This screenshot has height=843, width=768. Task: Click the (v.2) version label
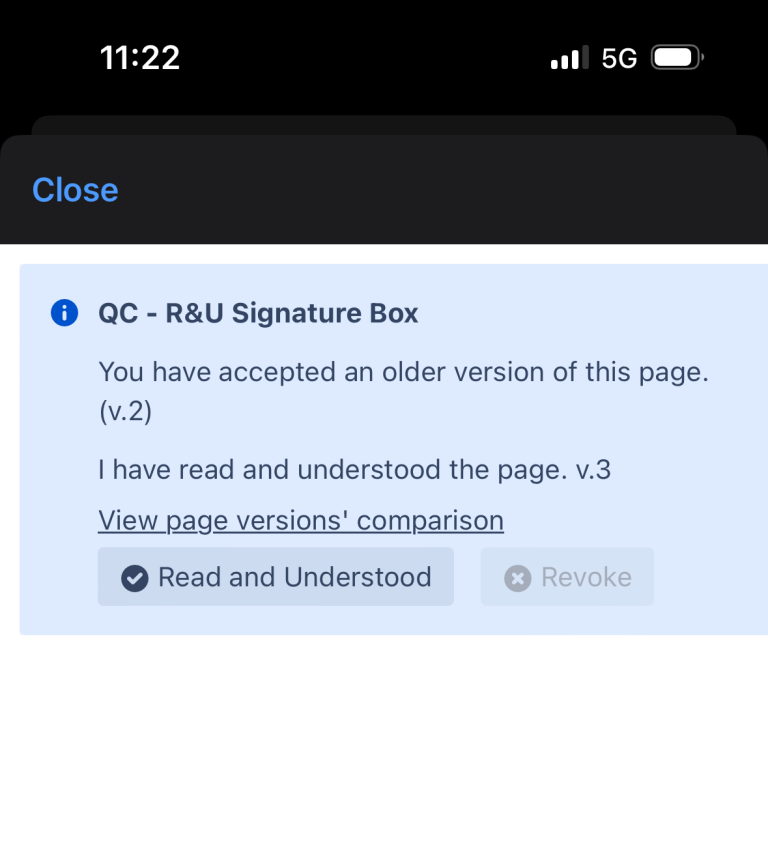tap(125, 411)
